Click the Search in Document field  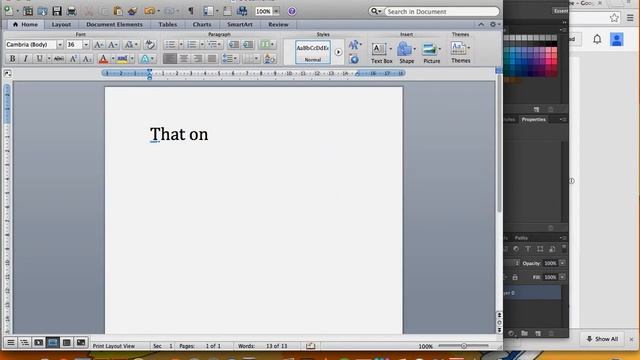[x=442, y=11]
